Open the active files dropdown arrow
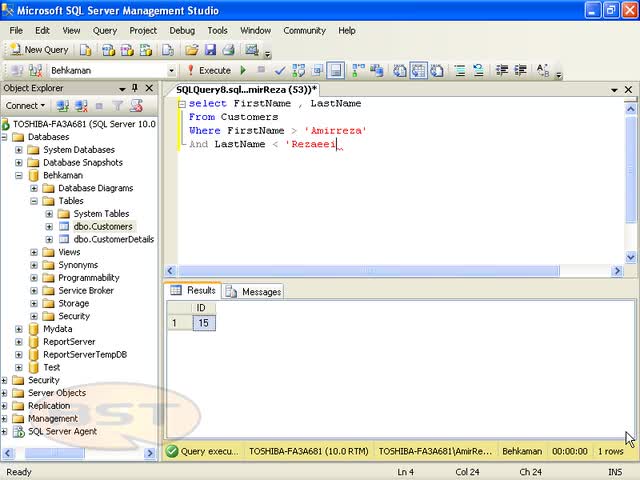This screenshot has height=480, width=640. [614, 90]
